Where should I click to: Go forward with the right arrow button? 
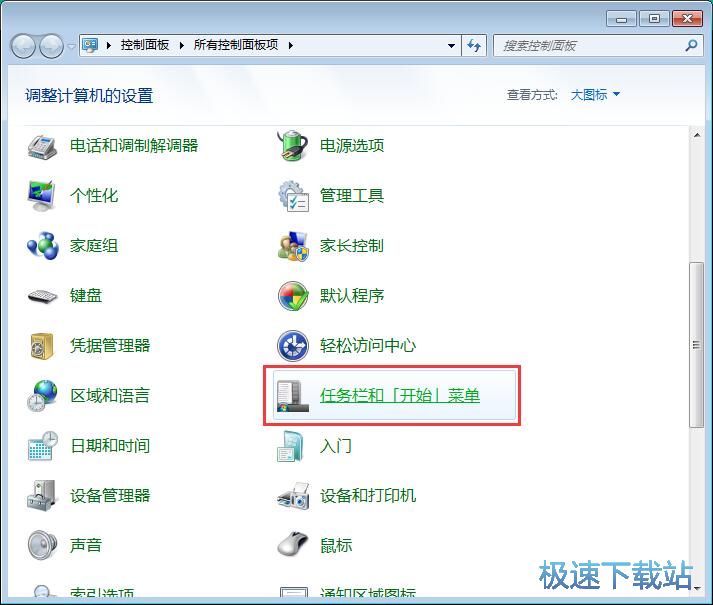pyautogui.click(x=51, y=46)
